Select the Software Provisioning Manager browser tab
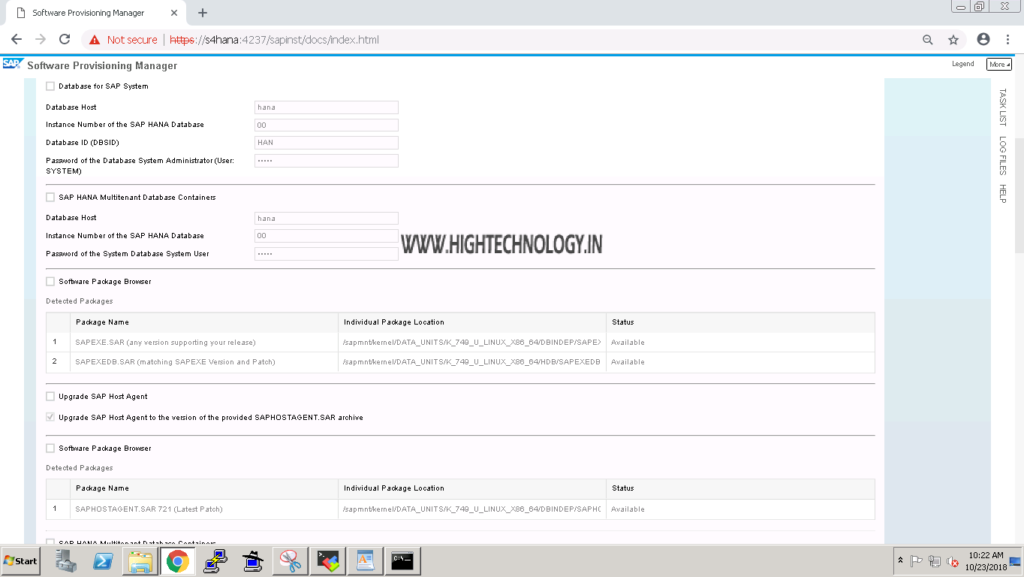Screen dimensions: 1024x577 click(x=96, y=13)
